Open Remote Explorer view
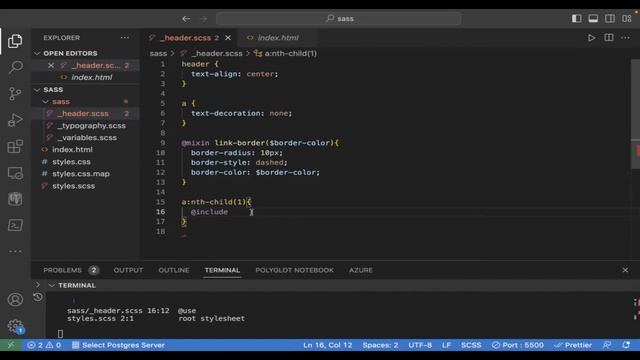The image size is (640, 360). tap(15, 173)
